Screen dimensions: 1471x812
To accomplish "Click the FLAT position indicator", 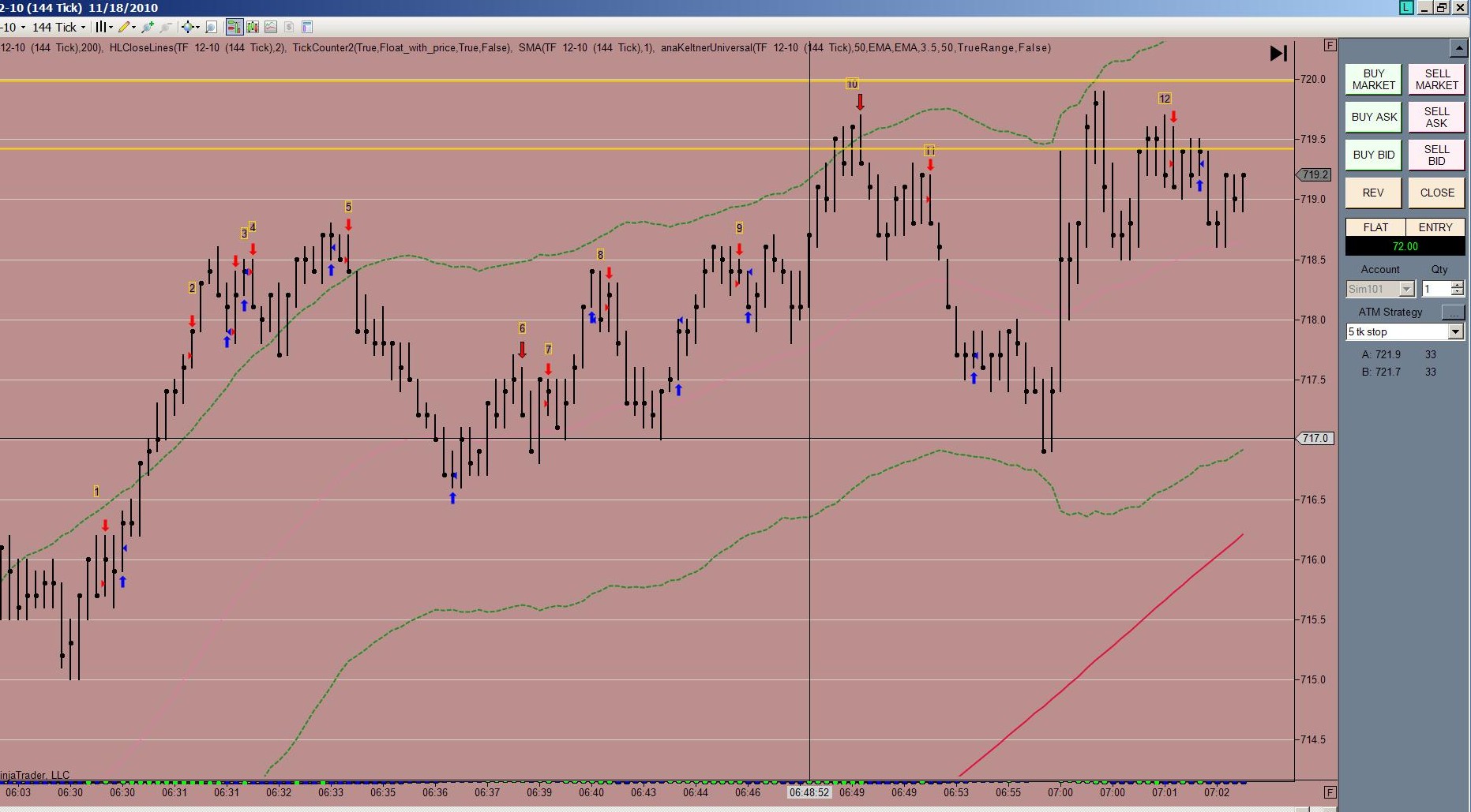I will point(1375,227).
